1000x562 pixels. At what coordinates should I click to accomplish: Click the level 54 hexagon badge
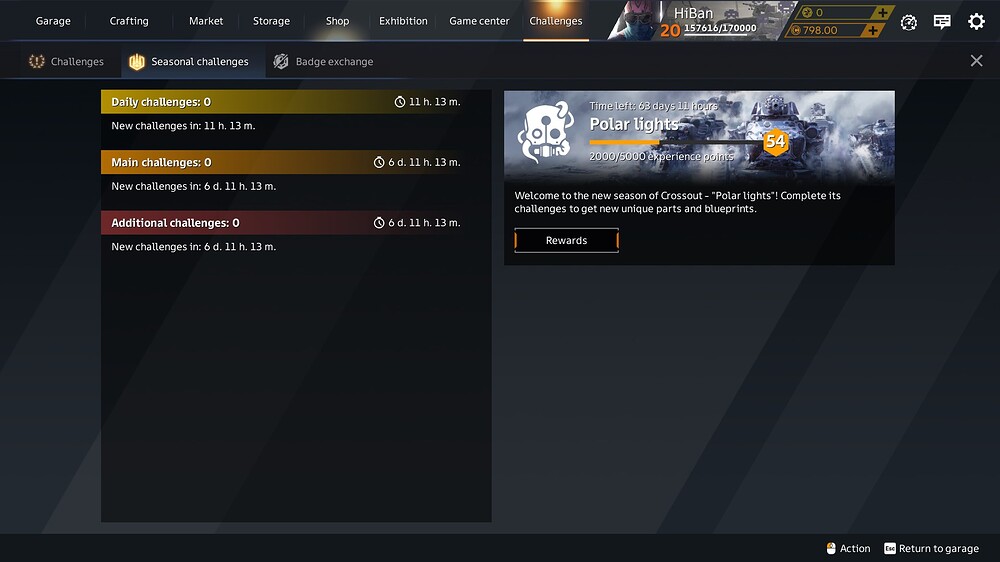tap(775, 141)
